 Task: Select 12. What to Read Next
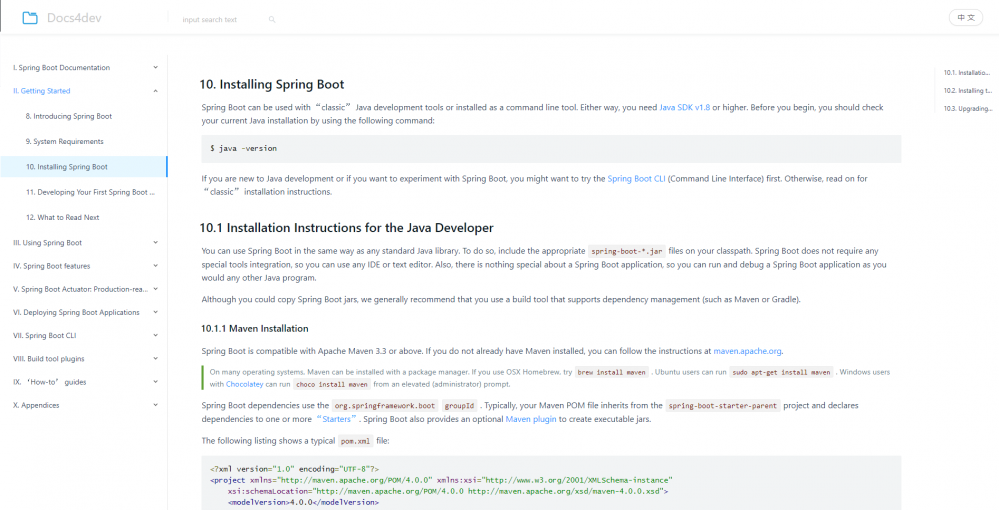pos(63,217)
